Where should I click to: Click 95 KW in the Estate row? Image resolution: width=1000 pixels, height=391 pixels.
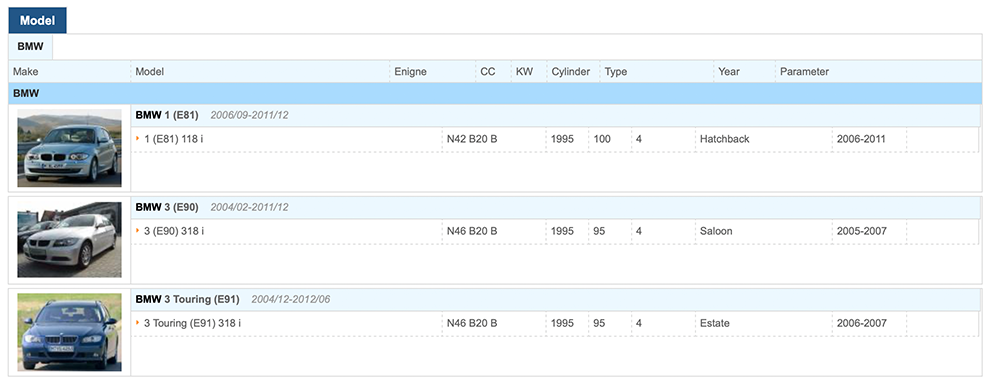(x=599, y=323)
